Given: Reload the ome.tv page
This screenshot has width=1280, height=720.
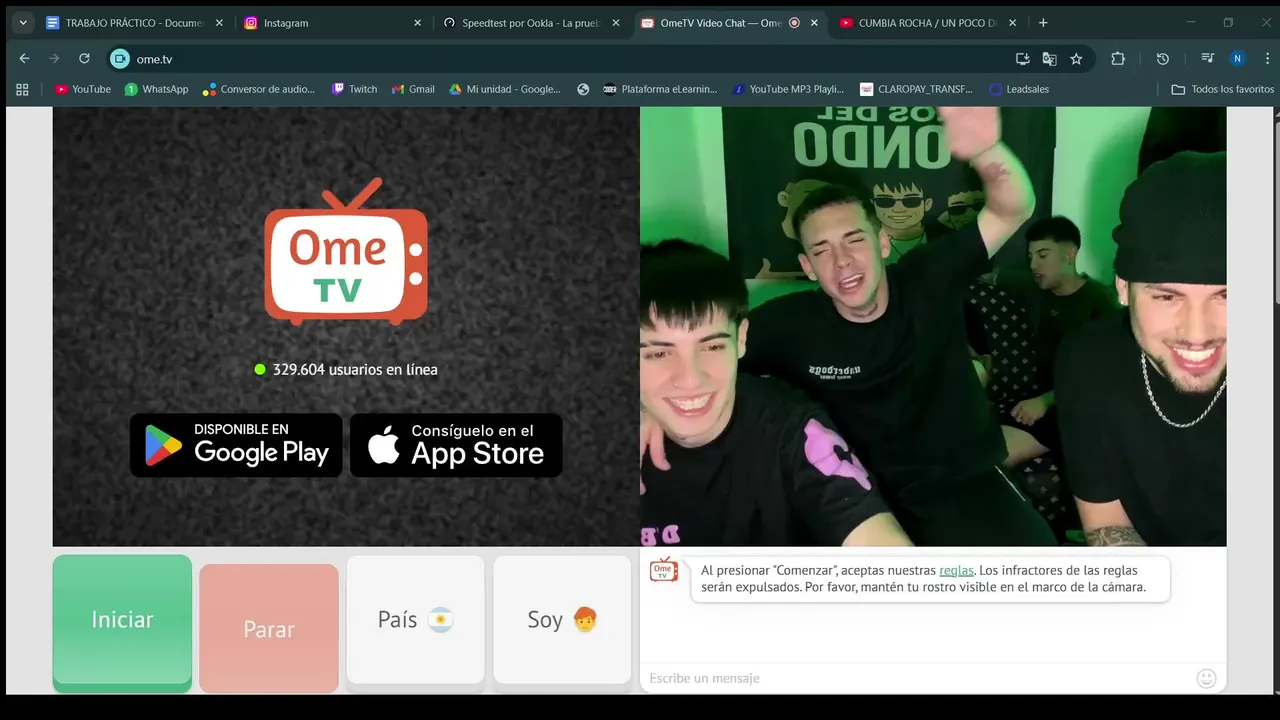Looking at the screenshot, I should click(84, 59).
